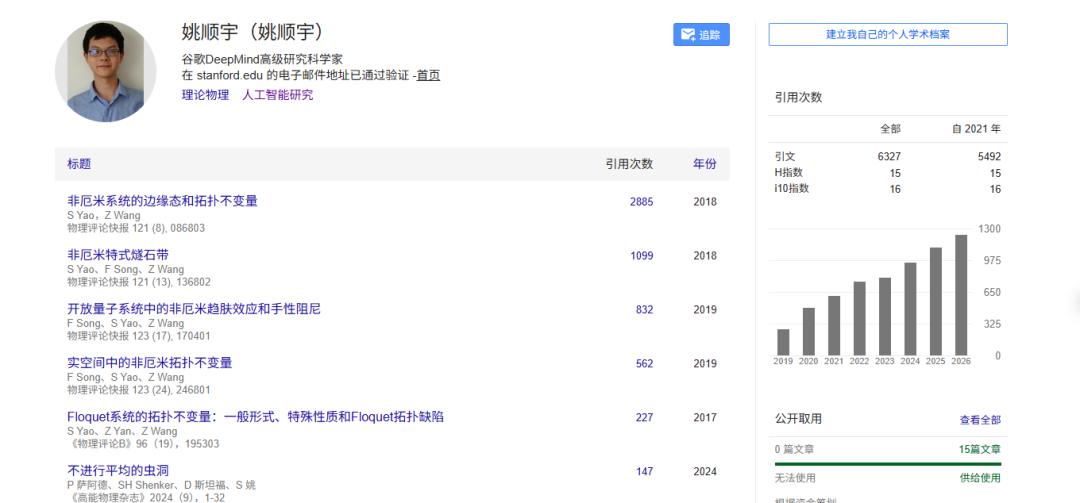This screenshot has width=1080, height=503.
Task: Click the i10指数 label
Action: pos(791,189)
